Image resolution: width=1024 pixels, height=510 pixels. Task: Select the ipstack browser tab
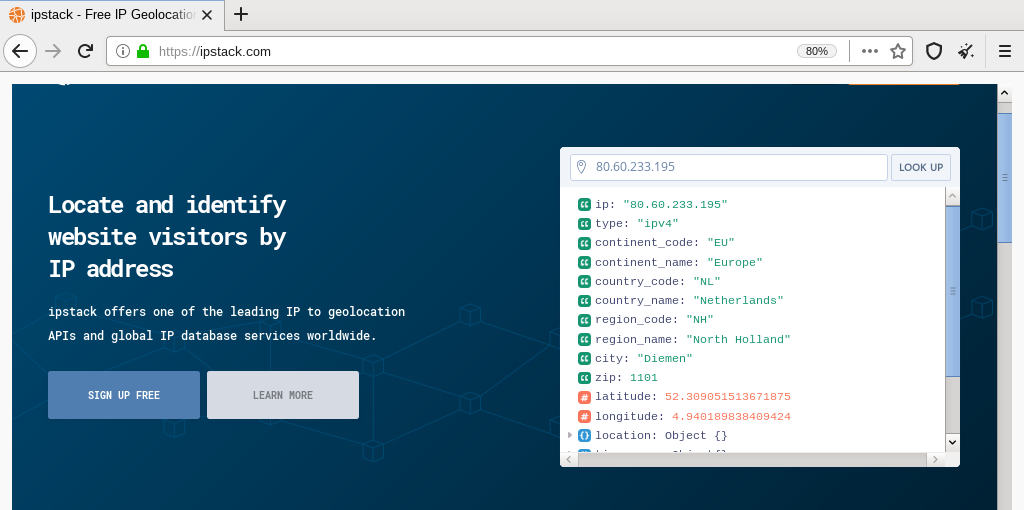pyautogui.click(x=110, y=14)
